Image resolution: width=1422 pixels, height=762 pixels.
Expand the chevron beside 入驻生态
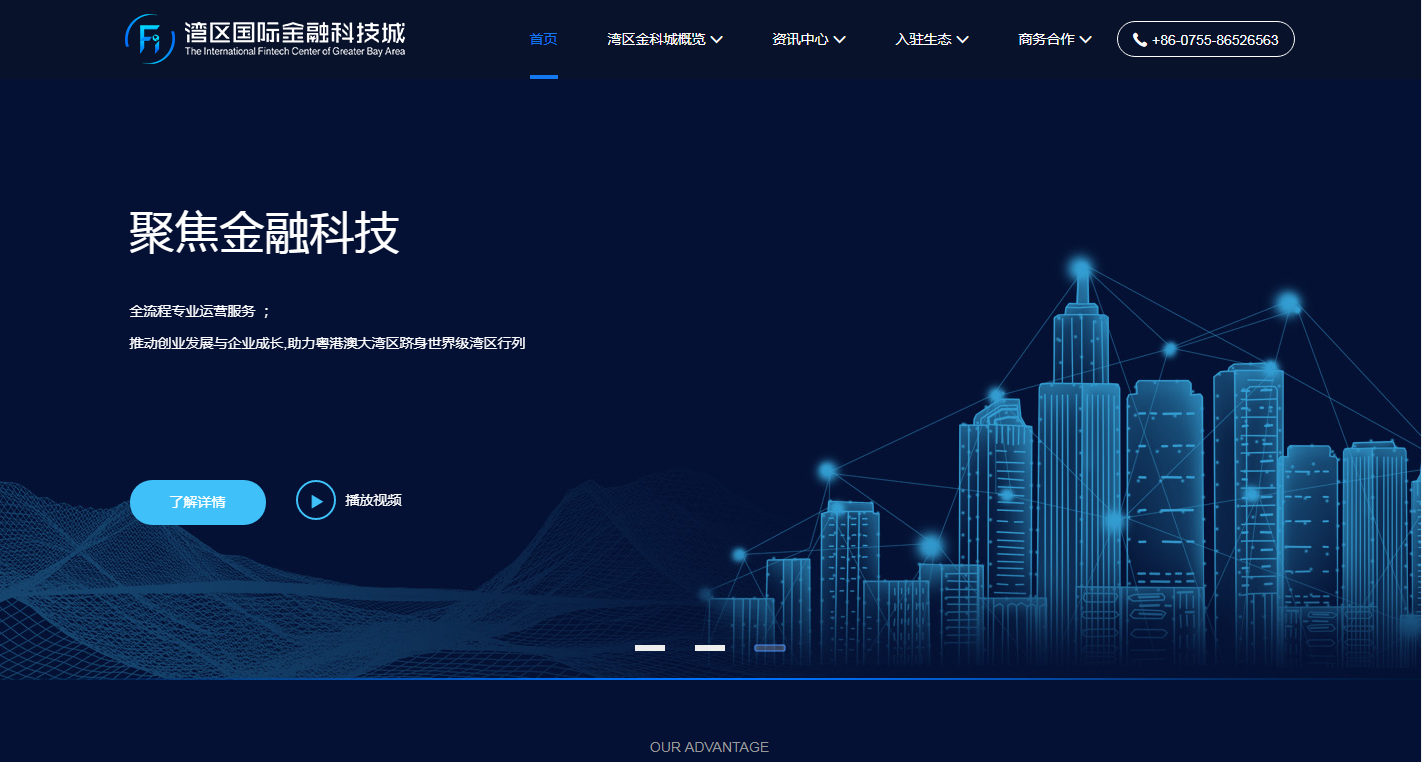963,40
